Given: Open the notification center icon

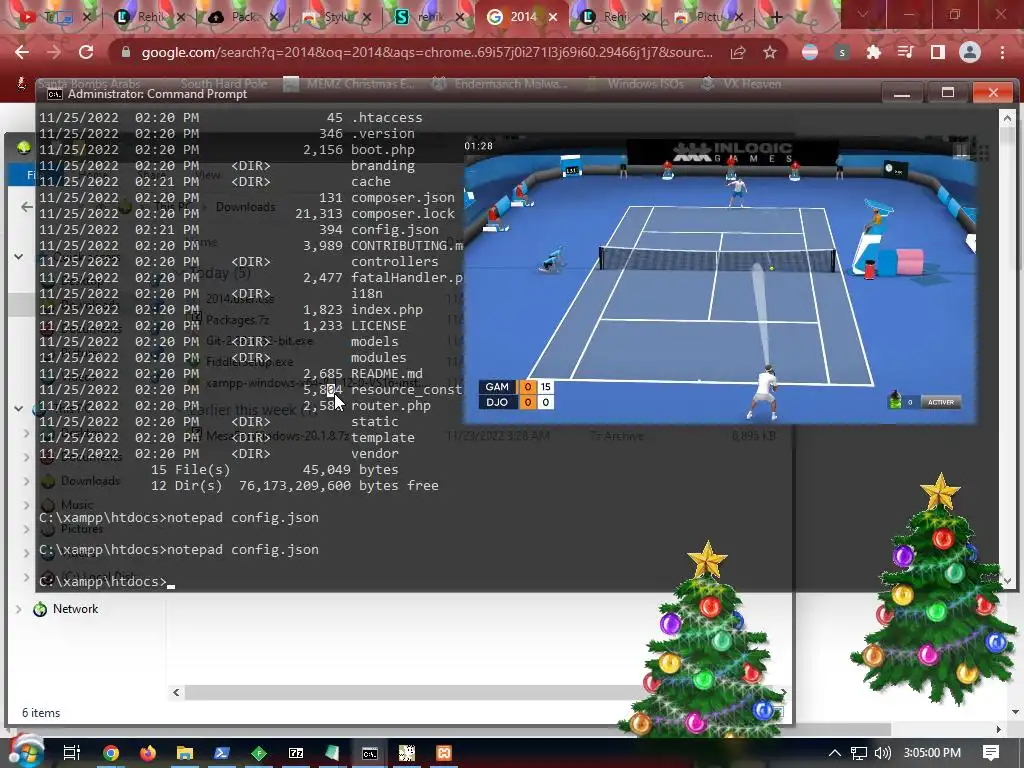Looking at the screenshot, I should click(x=991, y=753).
